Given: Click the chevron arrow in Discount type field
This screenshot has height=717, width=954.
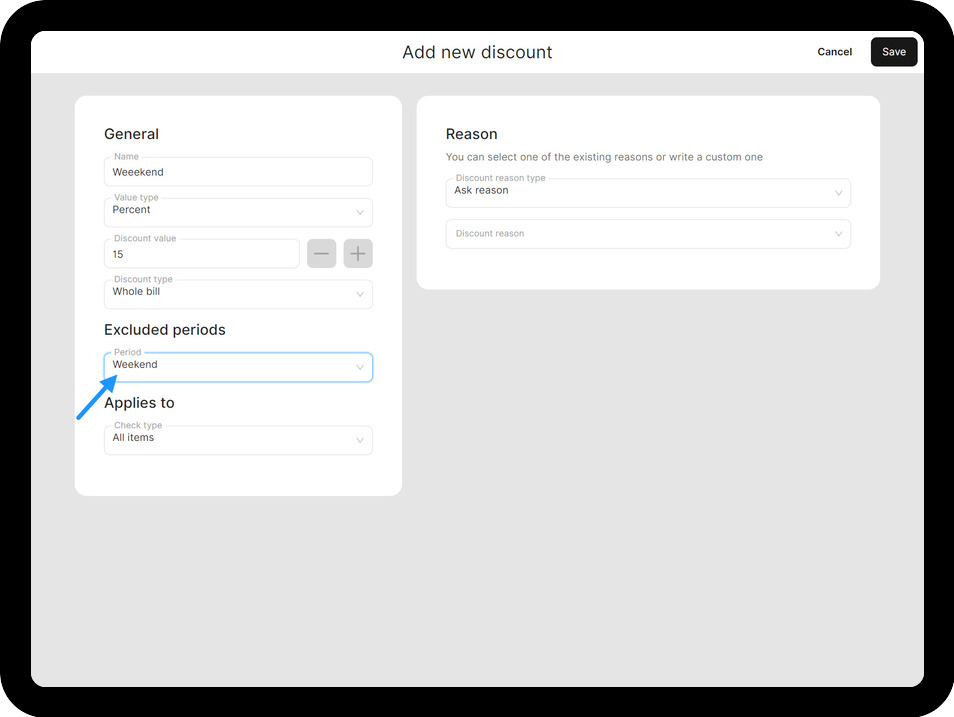Looking at the screenshot, I should point(360,295).
